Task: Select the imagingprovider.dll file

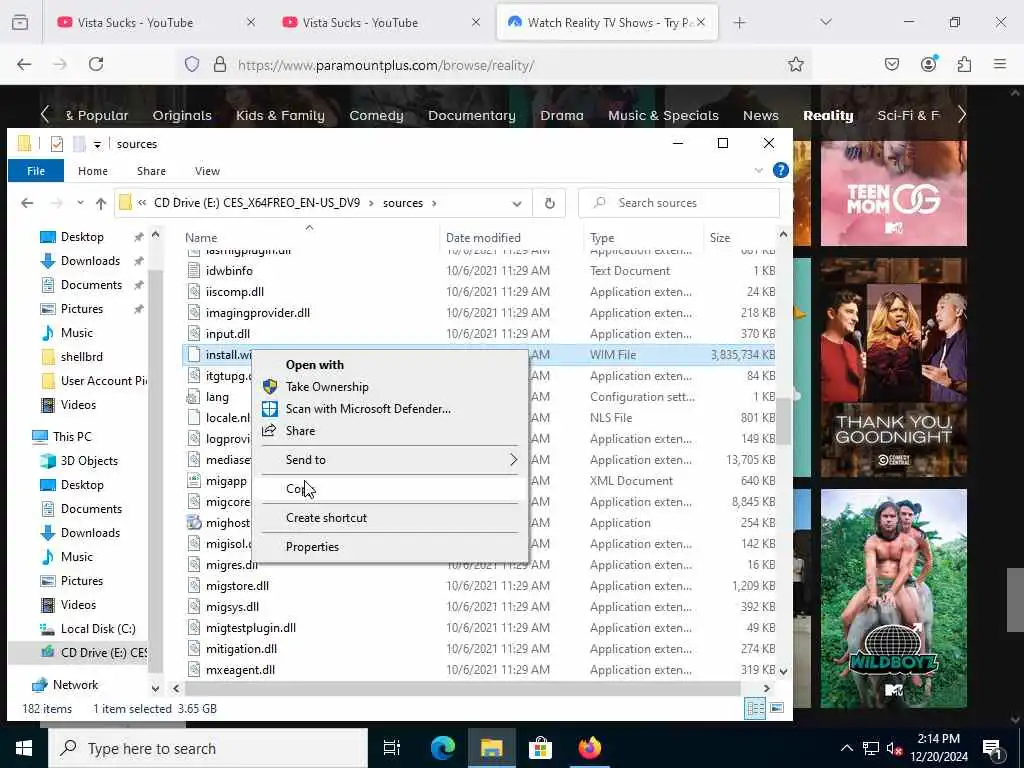Action: (257, 313)
